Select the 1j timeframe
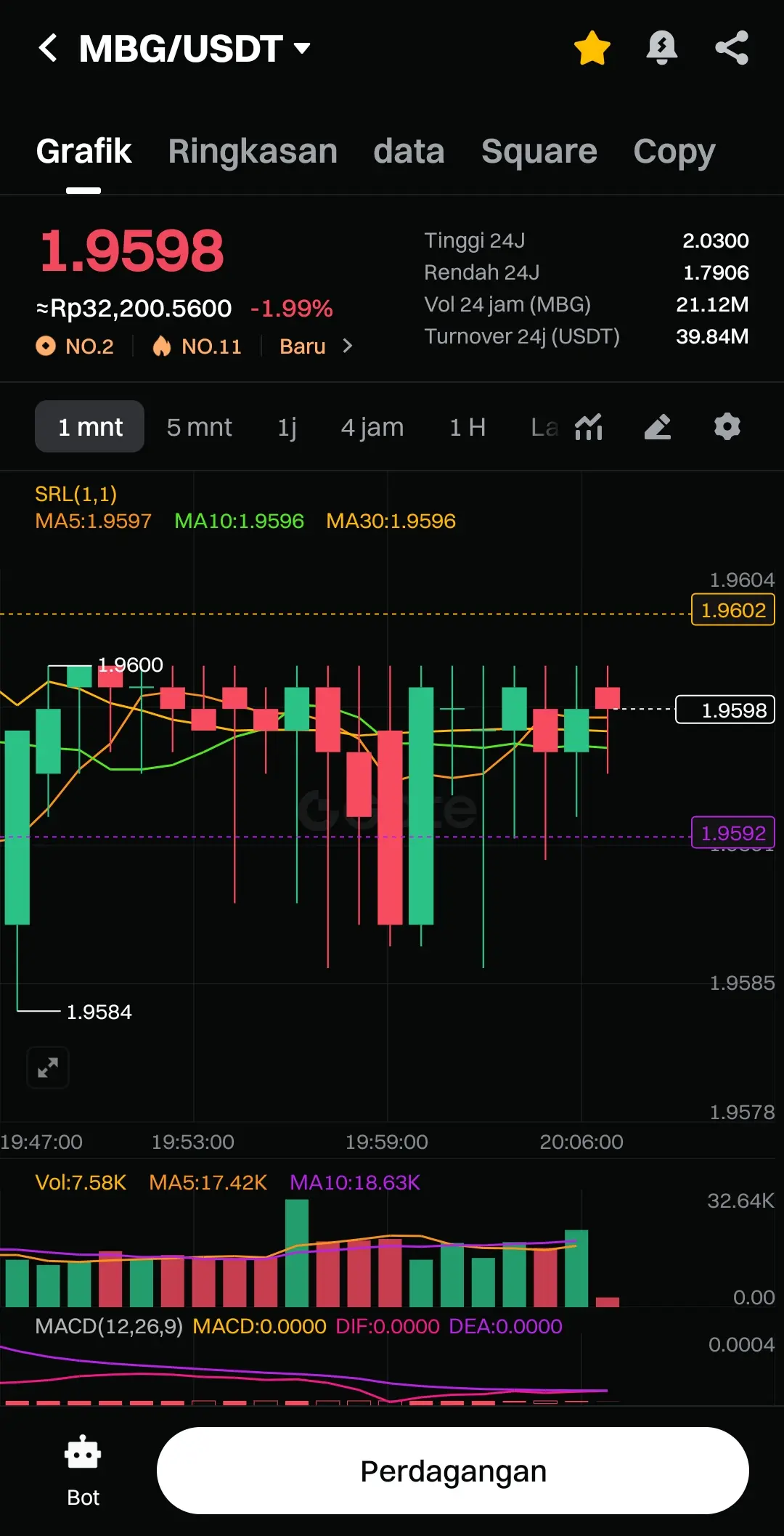 tap(287, 427)
